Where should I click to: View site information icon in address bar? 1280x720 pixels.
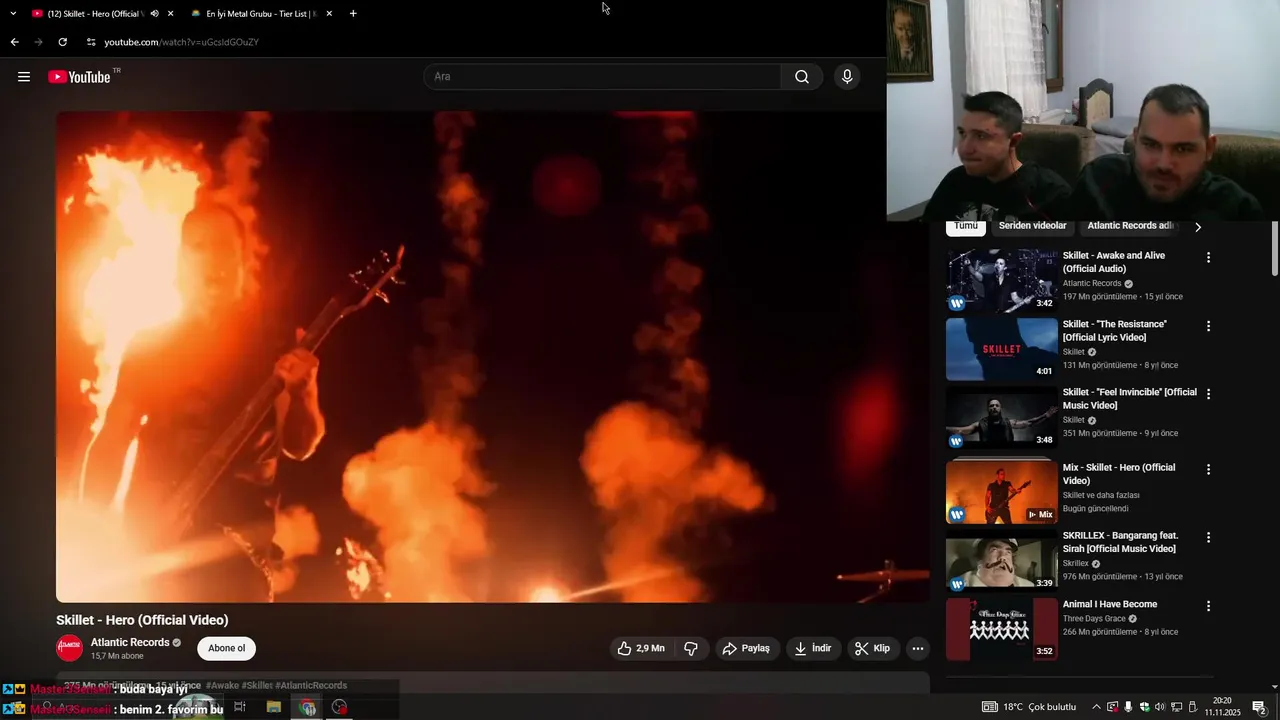pos(91,42)
